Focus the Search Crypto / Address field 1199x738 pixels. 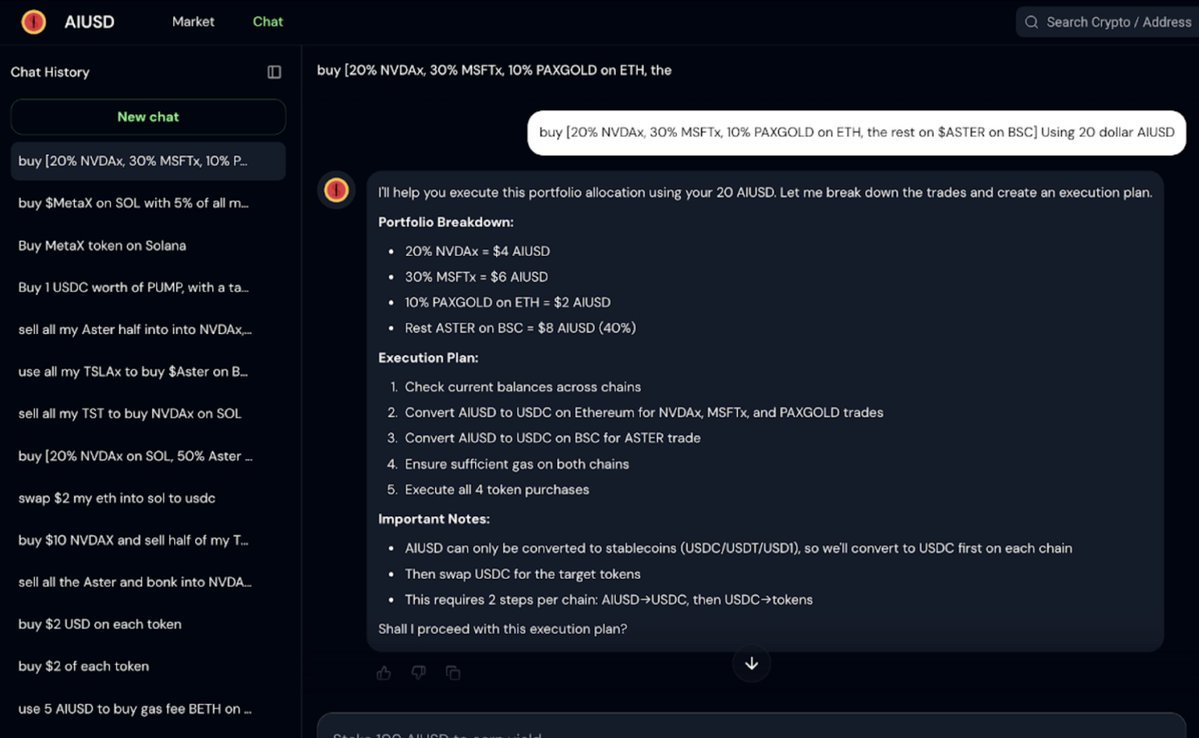point(1117,22)
